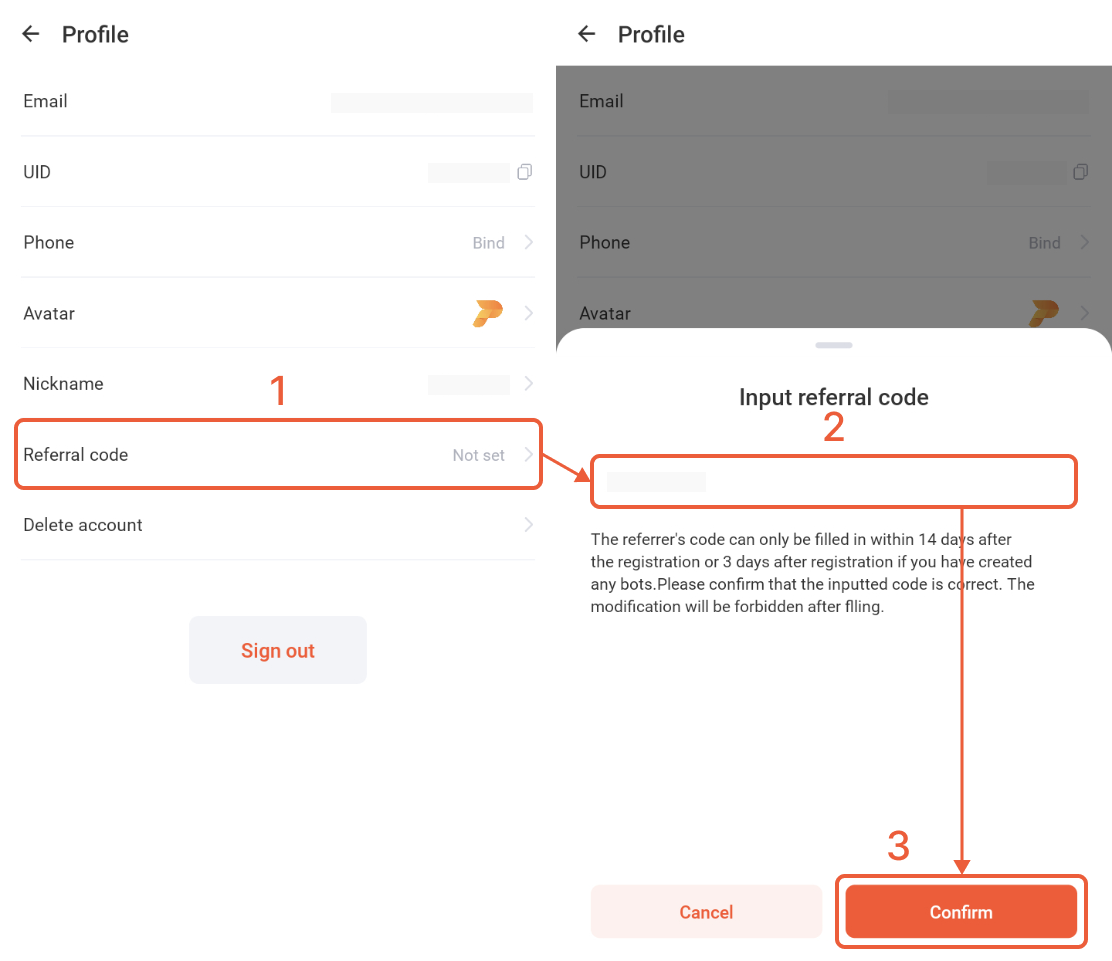The height and width of the screenshot is (961, 1112).
Task: Select Delete account row
Action: pyautogui.click(x=278, y=525)
